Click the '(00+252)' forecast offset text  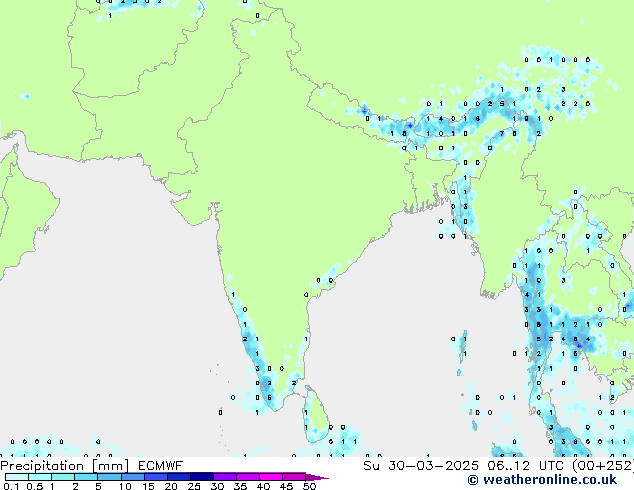click(x=603, y=466)
